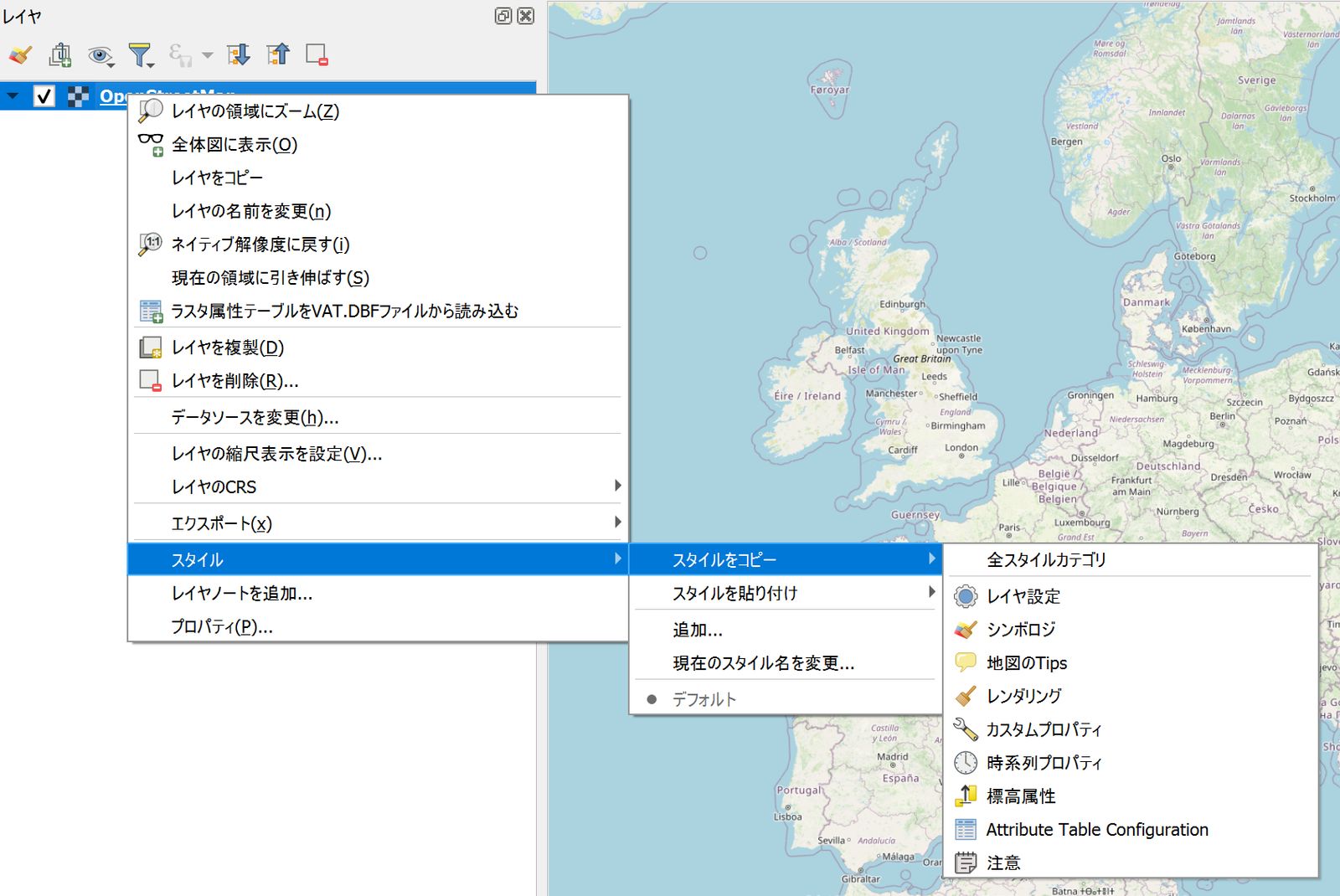Click the expand all layers icon
1340x896 pixels.
pos(239,55)
